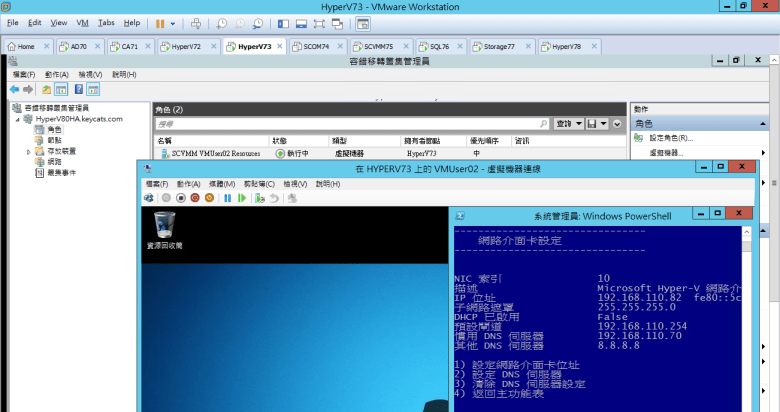Open the Recycle Bin on the VM desktop
780x412 pixels.
coord(165,226)
